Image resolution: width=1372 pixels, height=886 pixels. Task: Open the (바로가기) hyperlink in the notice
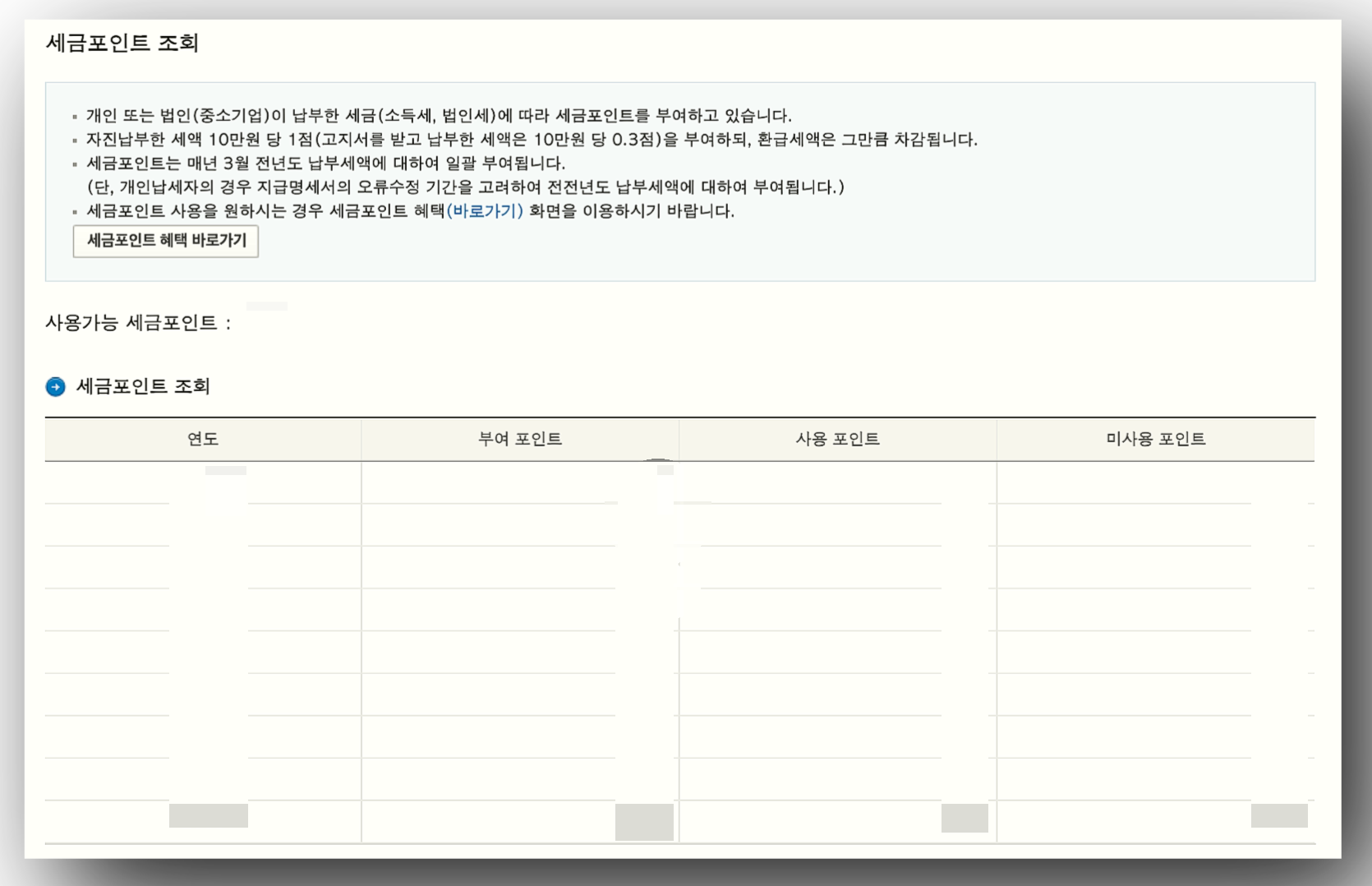click(x=485, y=211)
